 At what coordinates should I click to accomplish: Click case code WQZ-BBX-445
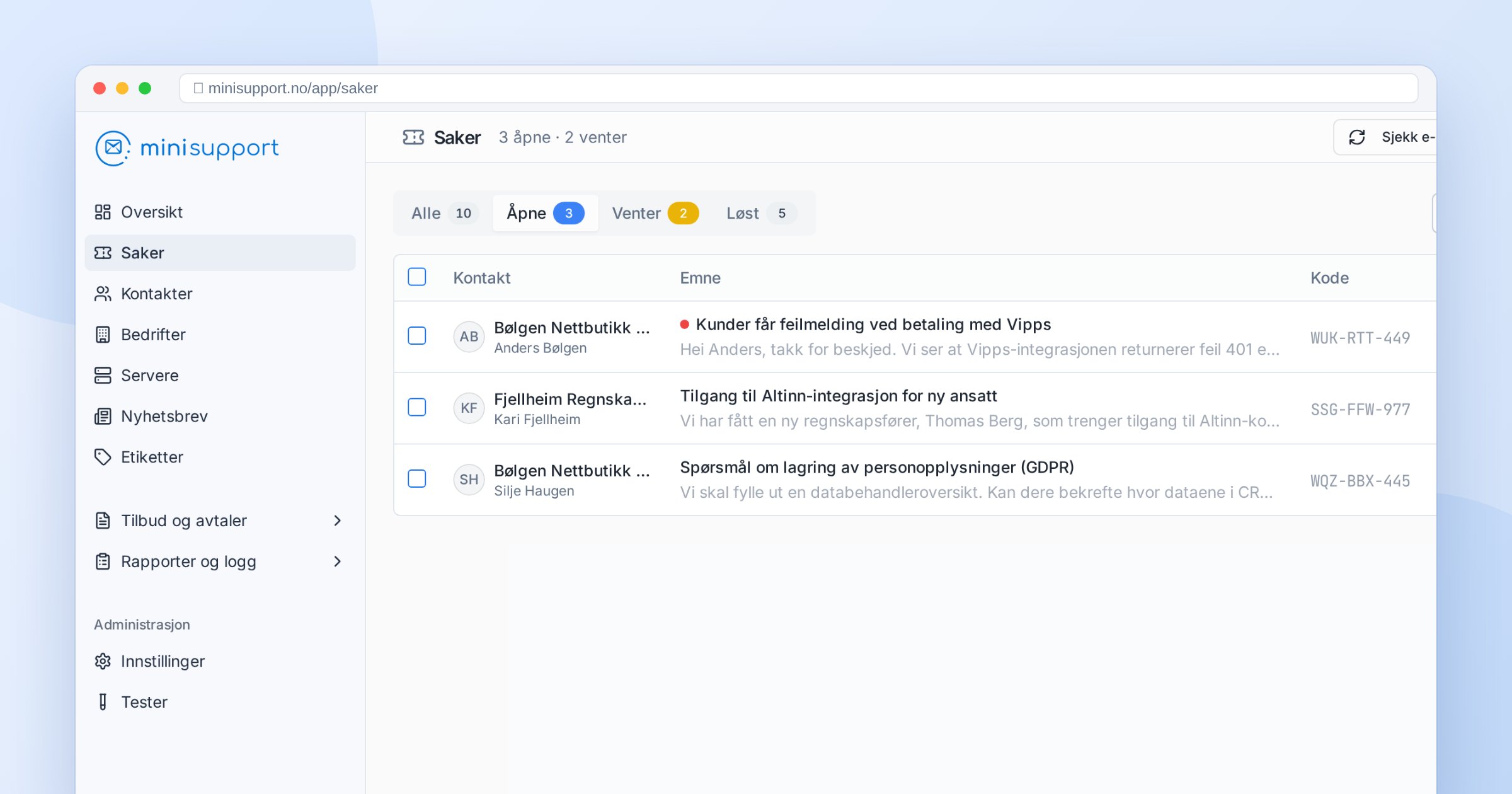tap(1360, 481)
